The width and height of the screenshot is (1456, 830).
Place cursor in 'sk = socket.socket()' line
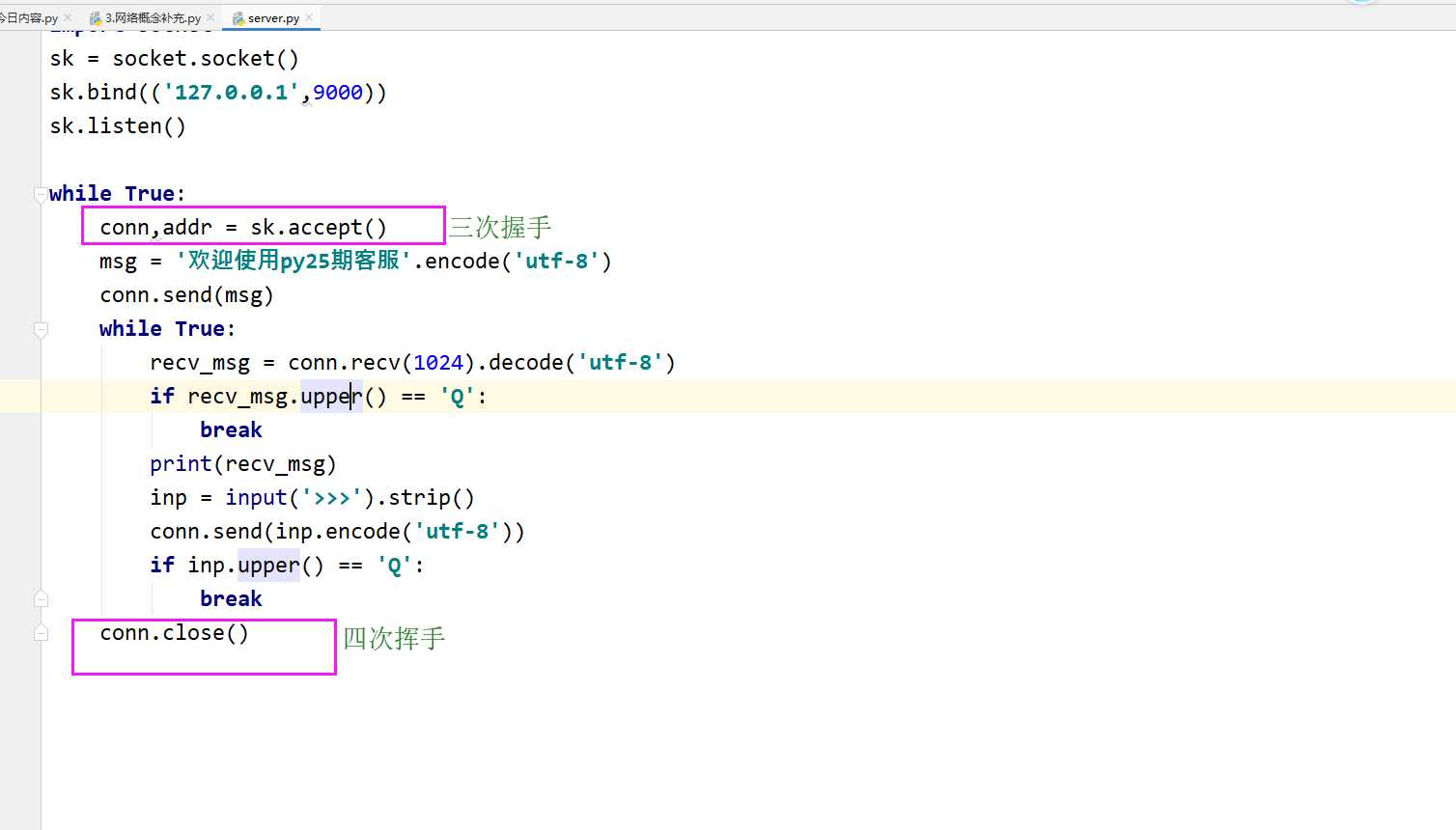[x=175, y=59]
